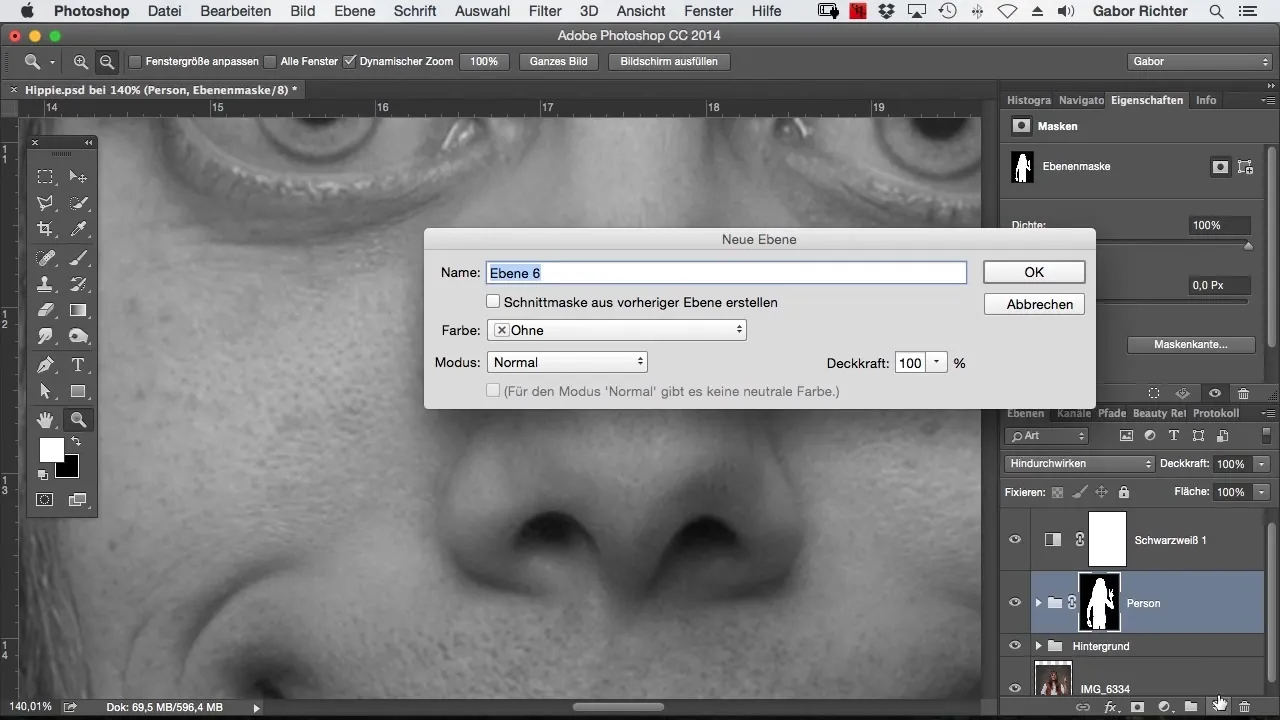Reset default foreground and background colors
Image resolution: width=1280 pixels, height=720 pixels.
tap(43, 474)
